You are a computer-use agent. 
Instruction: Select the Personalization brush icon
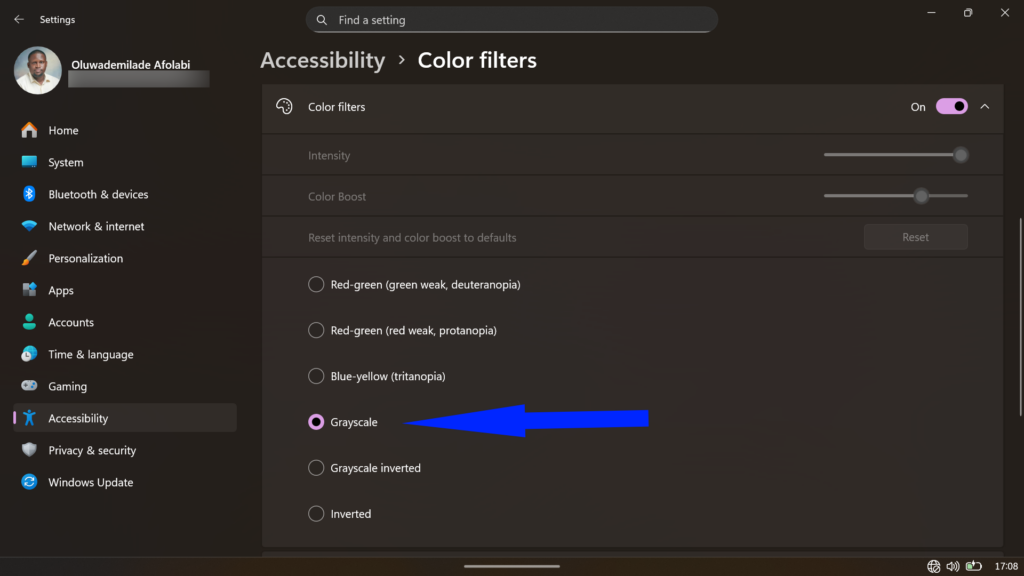pyautogui.click(x=28, y=258)
